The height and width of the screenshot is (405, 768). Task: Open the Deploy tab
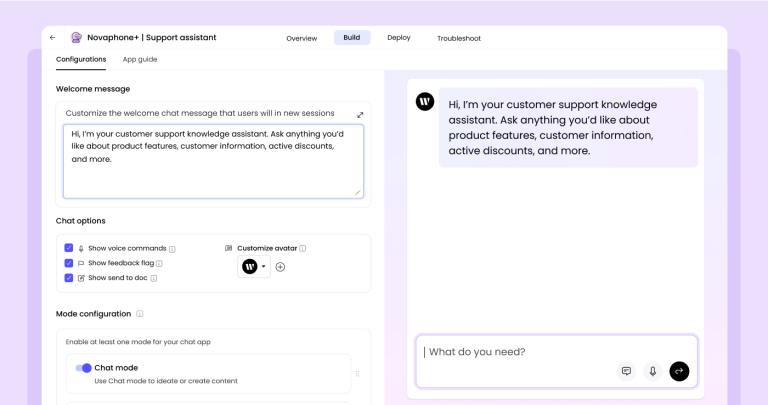pyautogui.click(x=399, y=38)
